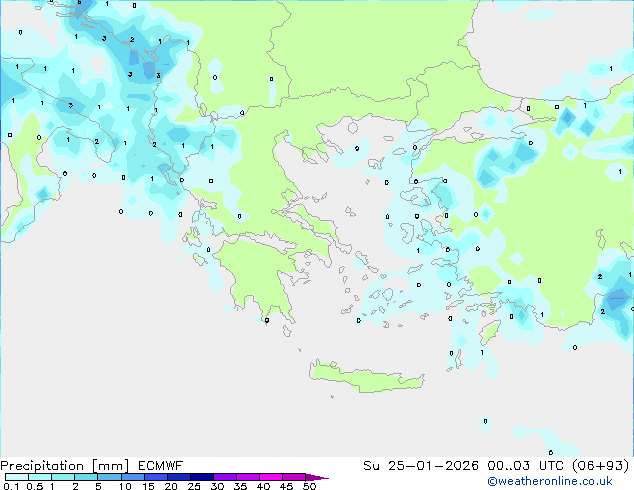Click the '00..03 UTC' time range

527,466
